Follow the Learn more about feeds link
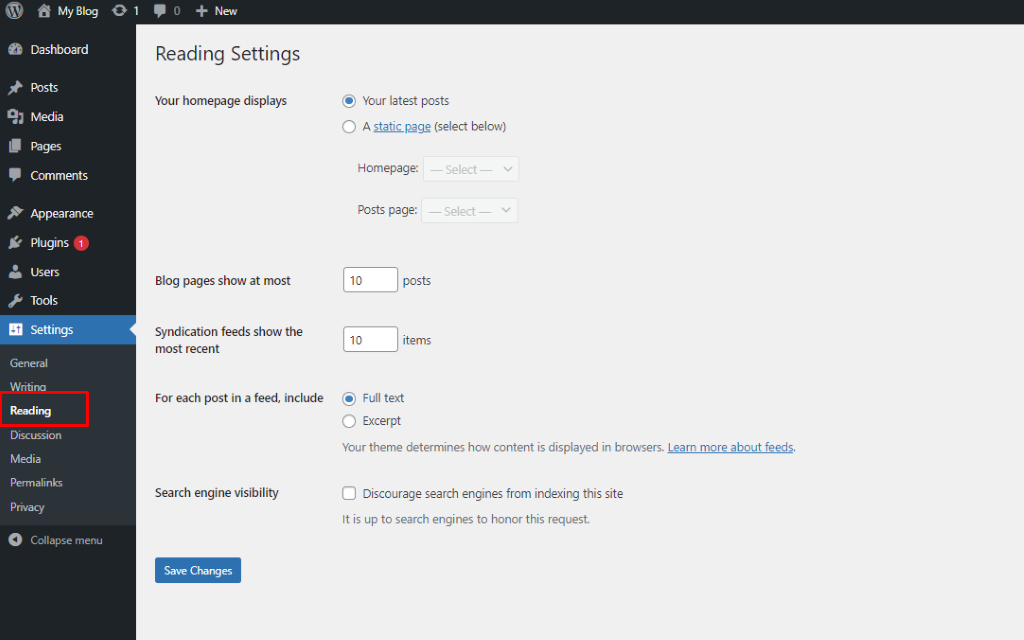 pyautogui.click(x=730, y=447)
